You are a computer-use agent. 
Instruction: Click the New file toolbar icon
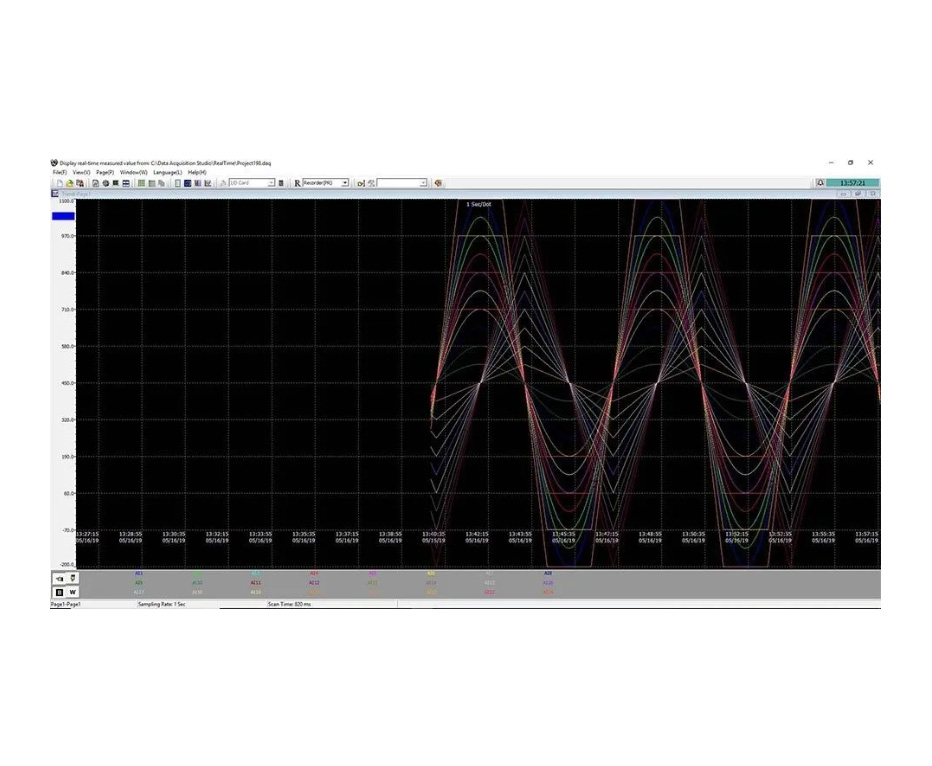(x=59, y=183)
